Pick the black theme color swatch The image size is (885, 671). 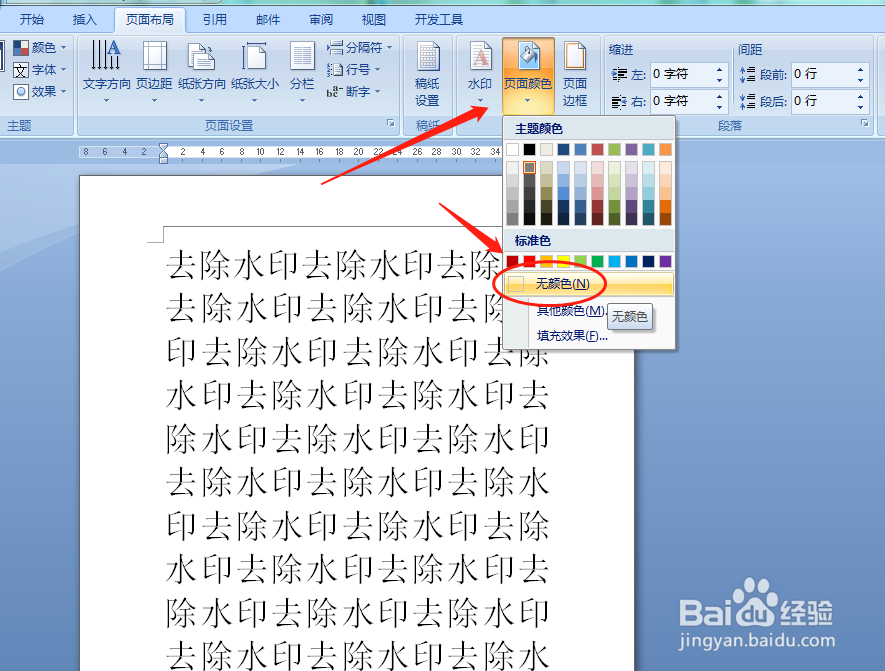[x=529, y=150]
